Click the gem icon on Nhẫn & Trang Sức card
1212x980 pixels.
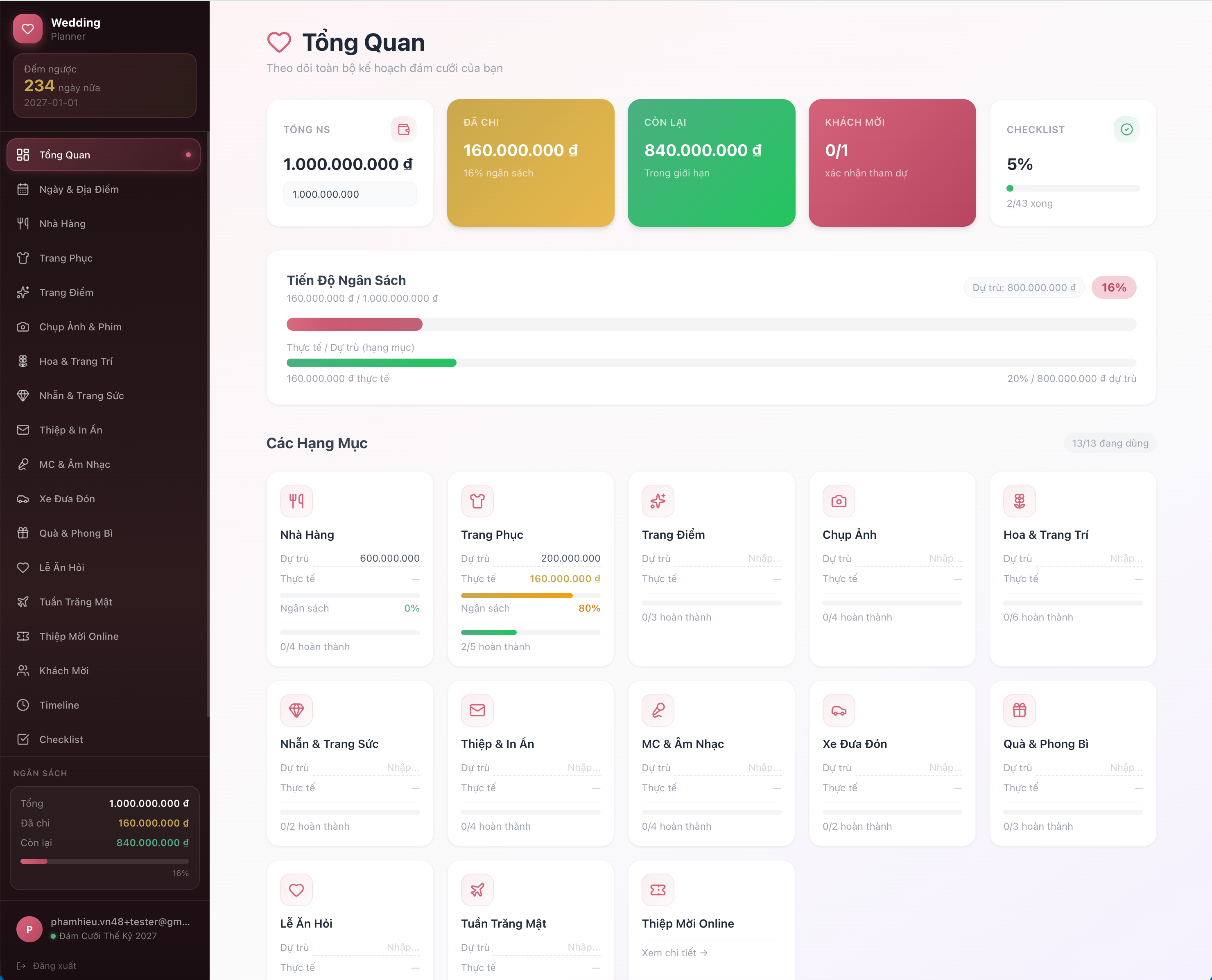click(296, 710)
